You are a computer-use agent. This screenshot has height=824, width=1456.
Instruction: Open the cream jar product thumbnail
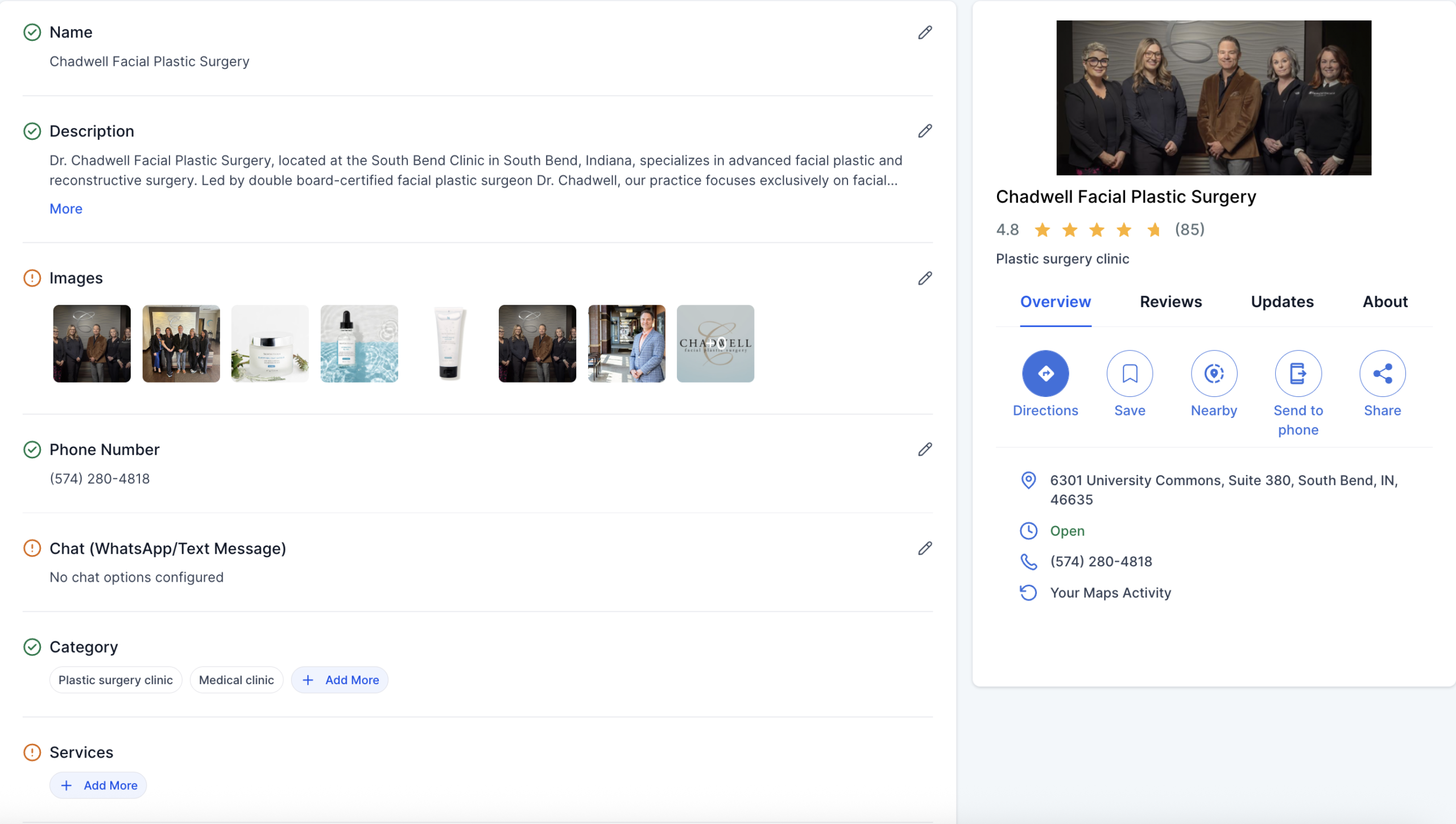pos(270,343)
